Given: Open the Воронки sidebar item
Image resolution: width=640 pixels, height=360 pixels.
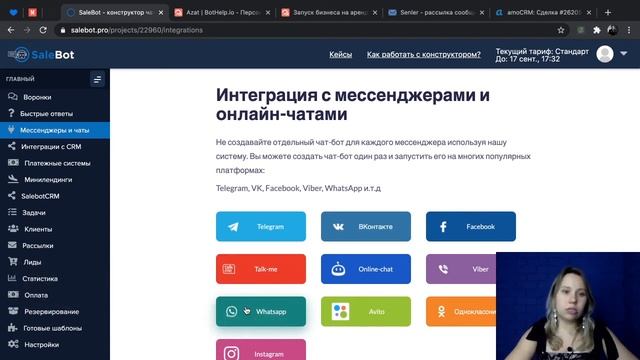Looking at the screenshot, I should (55, 97).
